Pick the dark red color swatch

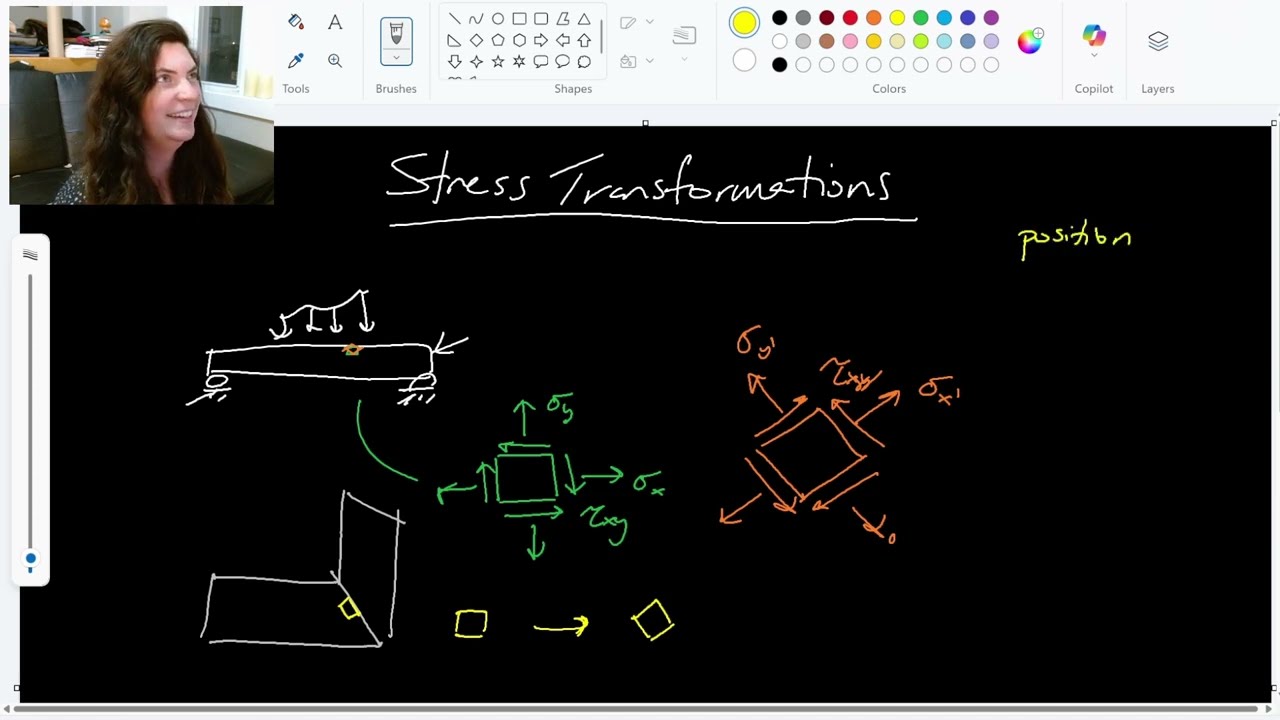click(827, 18)
